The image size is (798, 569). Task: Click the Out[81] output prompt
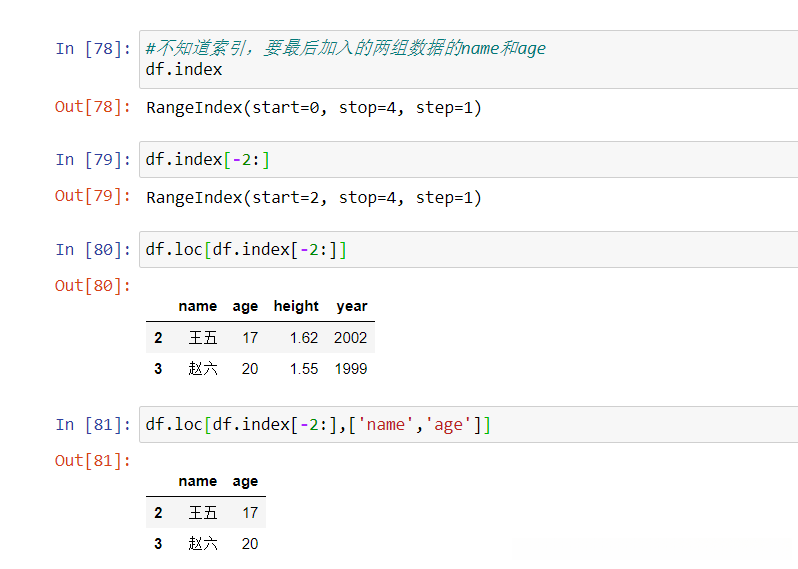pos(93,461)
